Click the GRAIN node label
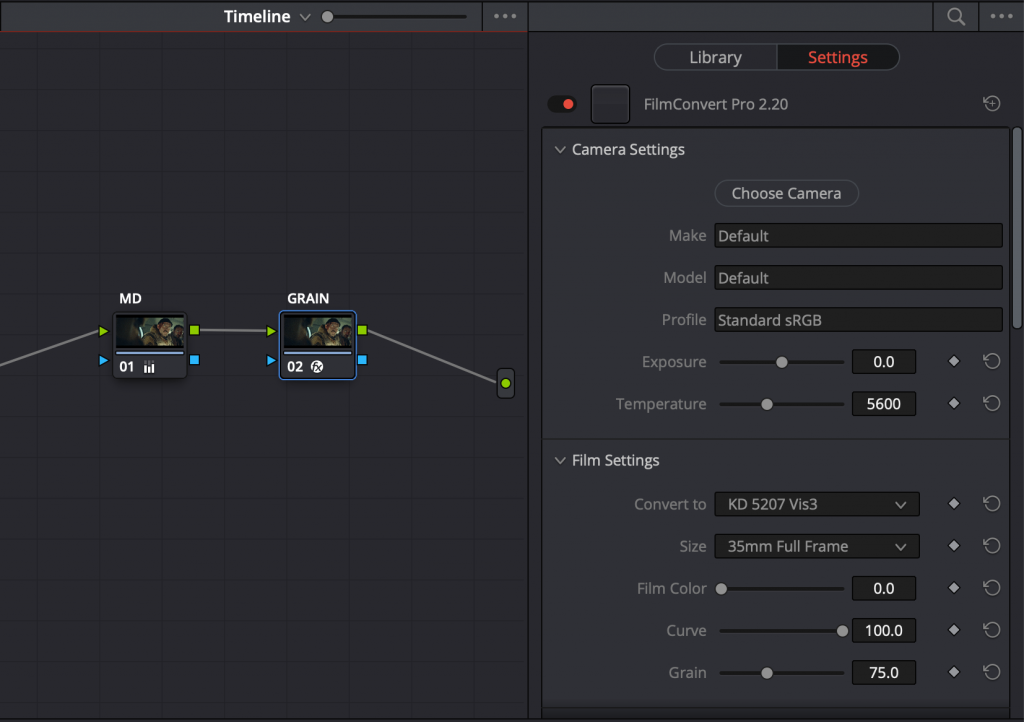1024x722 pixels. click(x=308, y=298)
